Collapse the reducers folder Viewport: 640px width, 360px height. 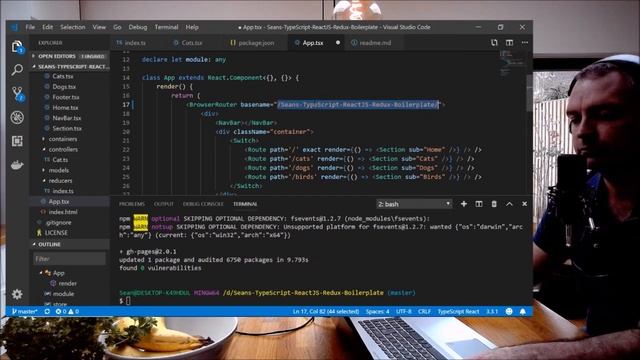tap(60, 180)
